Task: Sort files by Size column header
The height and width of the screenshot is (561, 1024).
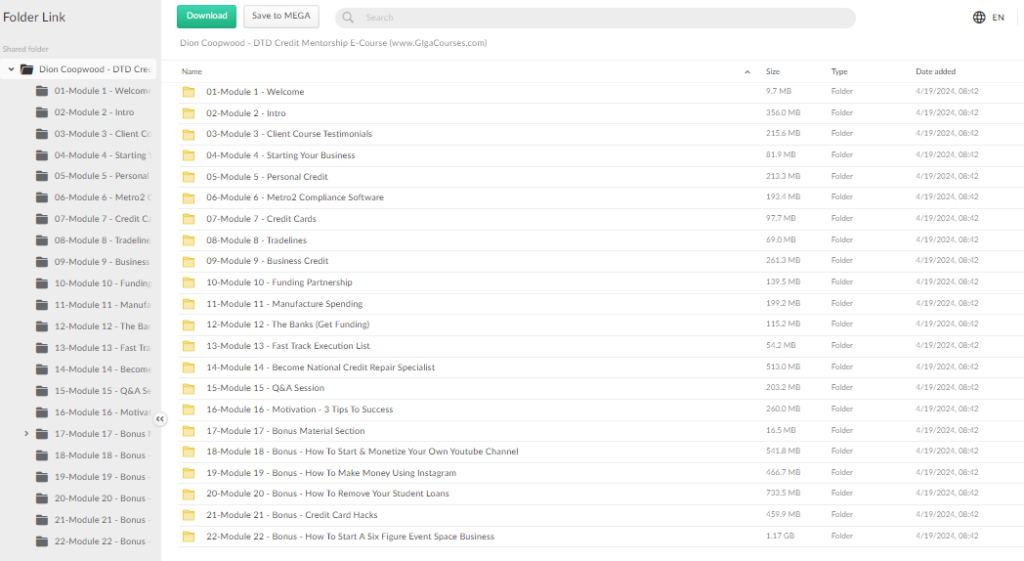Action: [773, 72]
